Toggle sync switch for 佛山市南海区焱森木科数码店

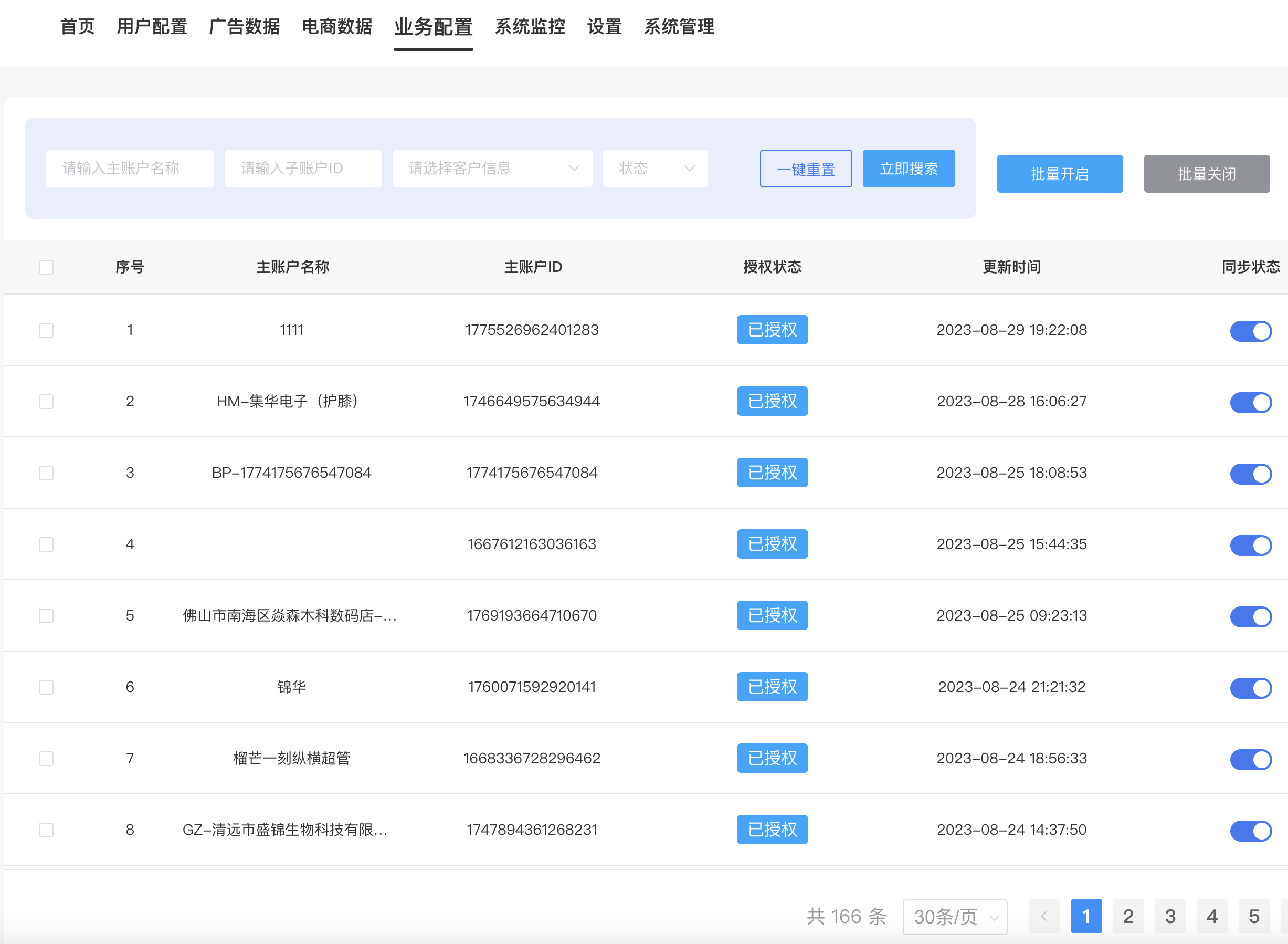(x=1251, y=616)
